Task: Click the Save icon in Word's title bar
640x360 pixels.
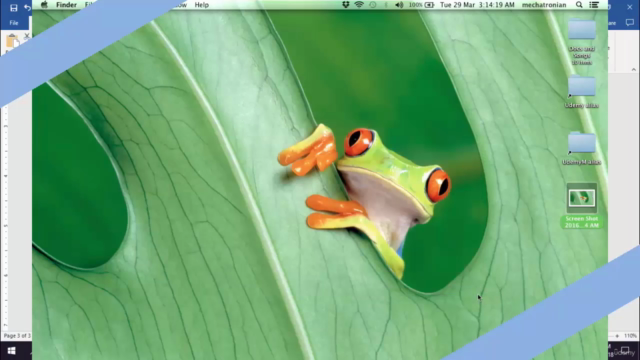Action: [x=13, y=7]
